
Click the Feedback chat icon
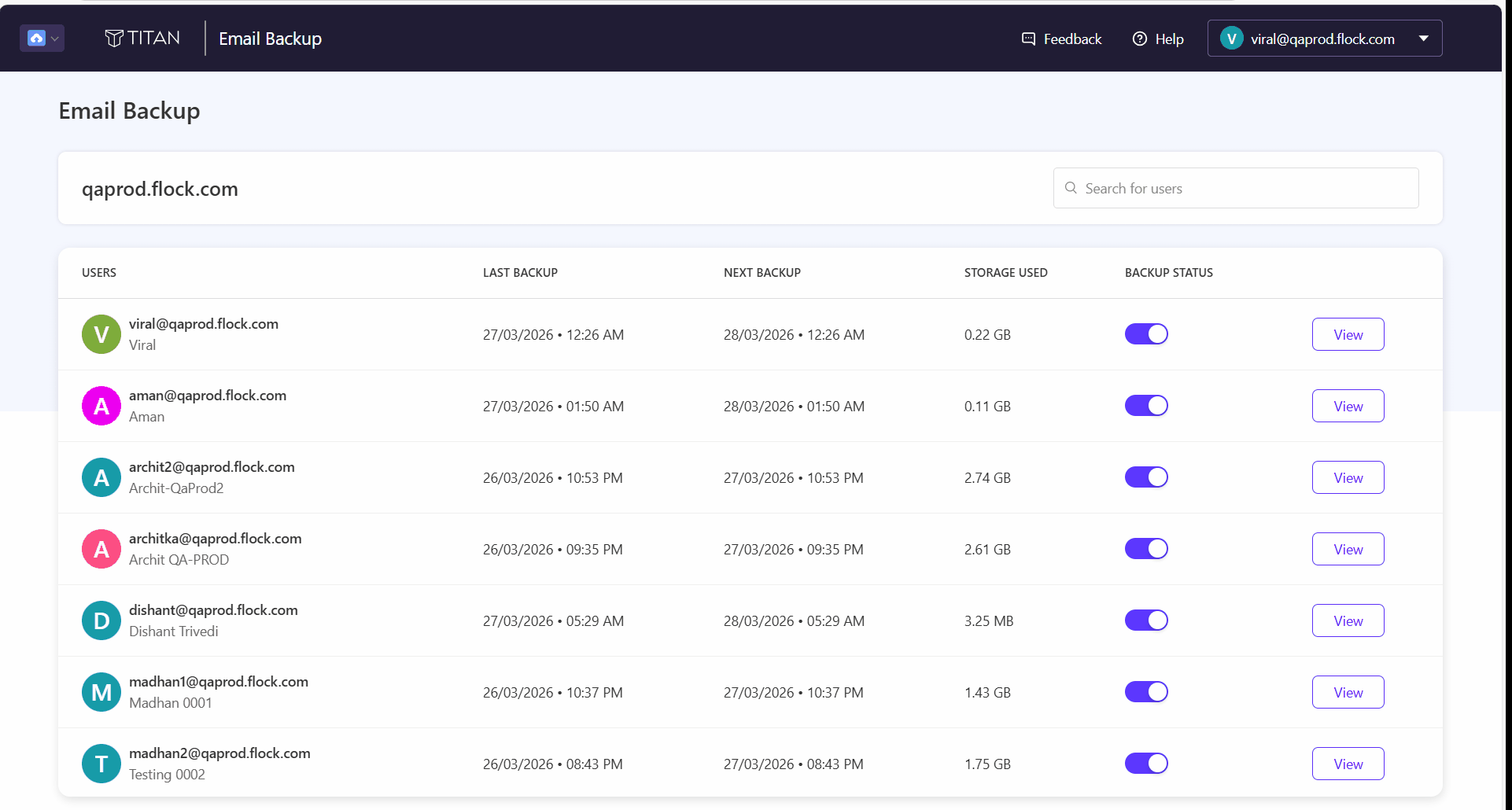1028,39
